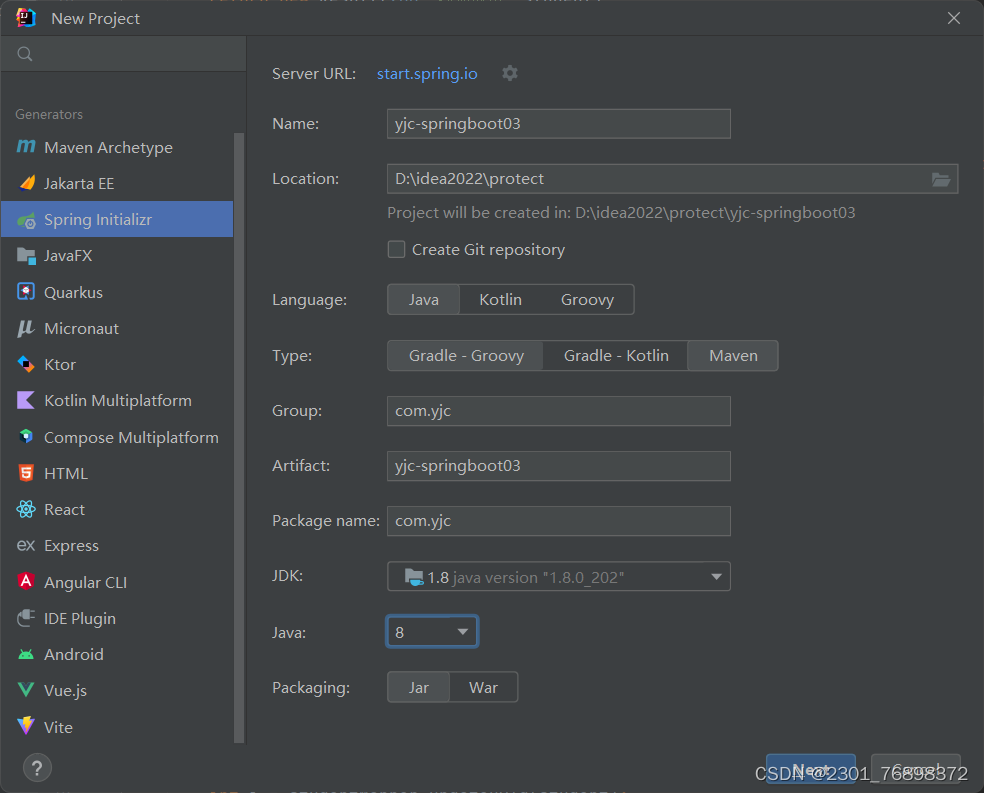The height and width of the screenshot is (793, 984).
Task: Click the HTML5 shield icon
Action: (x=26, y=473)
